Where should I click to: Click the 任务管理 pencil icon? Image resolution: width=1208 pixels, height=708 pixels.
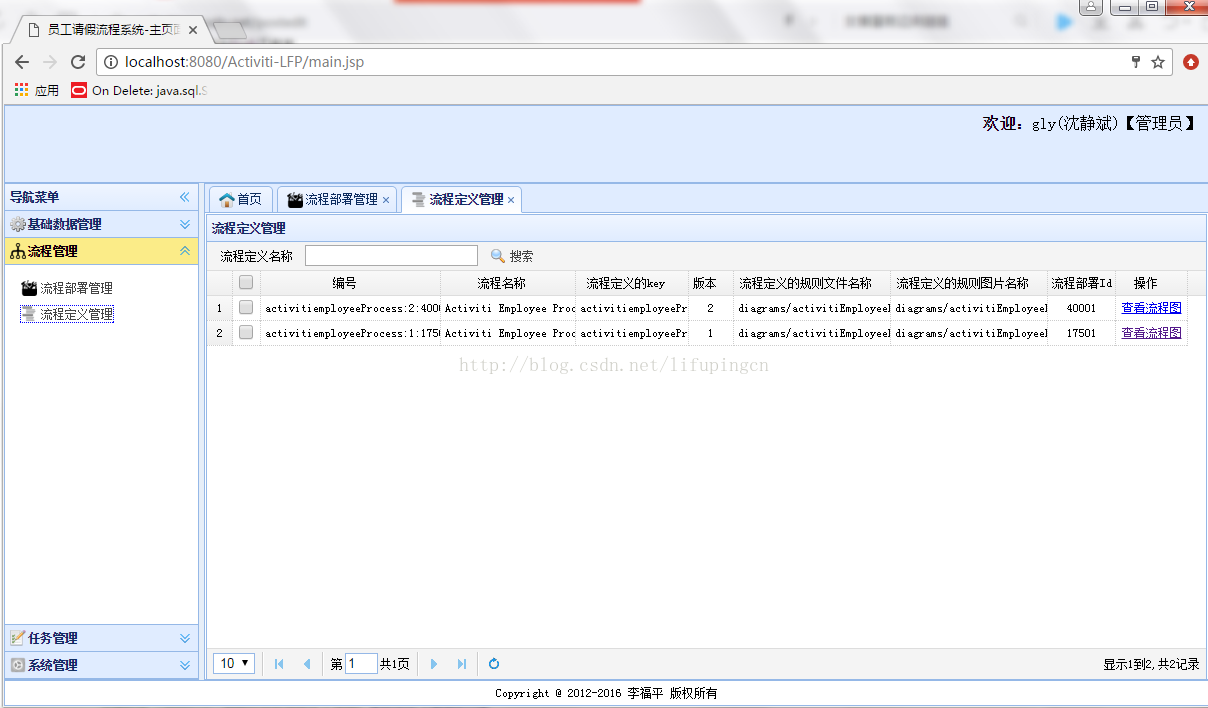tap(18, 638)
